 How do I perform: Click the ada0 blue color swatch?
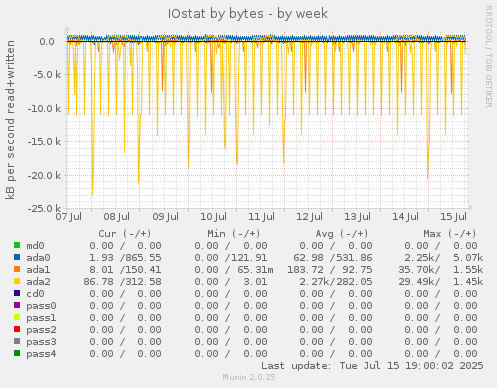point(17,257)
